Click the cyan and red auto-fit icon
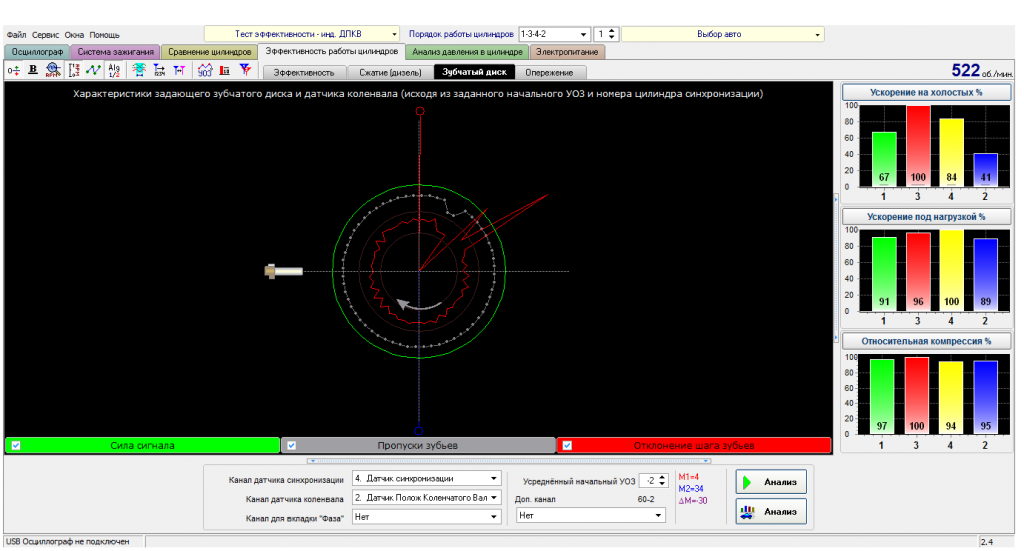 [x=138, y=71]
